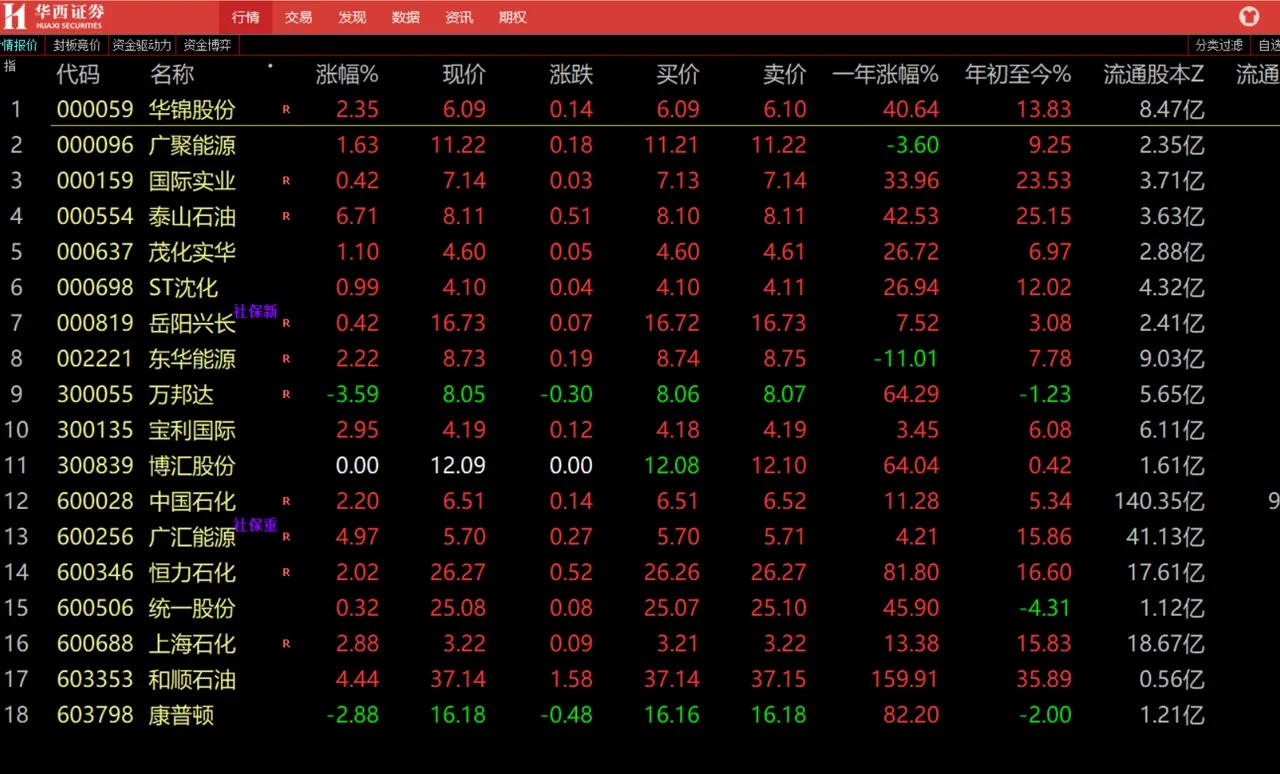Select stock row 华锦股份
Screen dimensions: 1280x774
[640, 110]
